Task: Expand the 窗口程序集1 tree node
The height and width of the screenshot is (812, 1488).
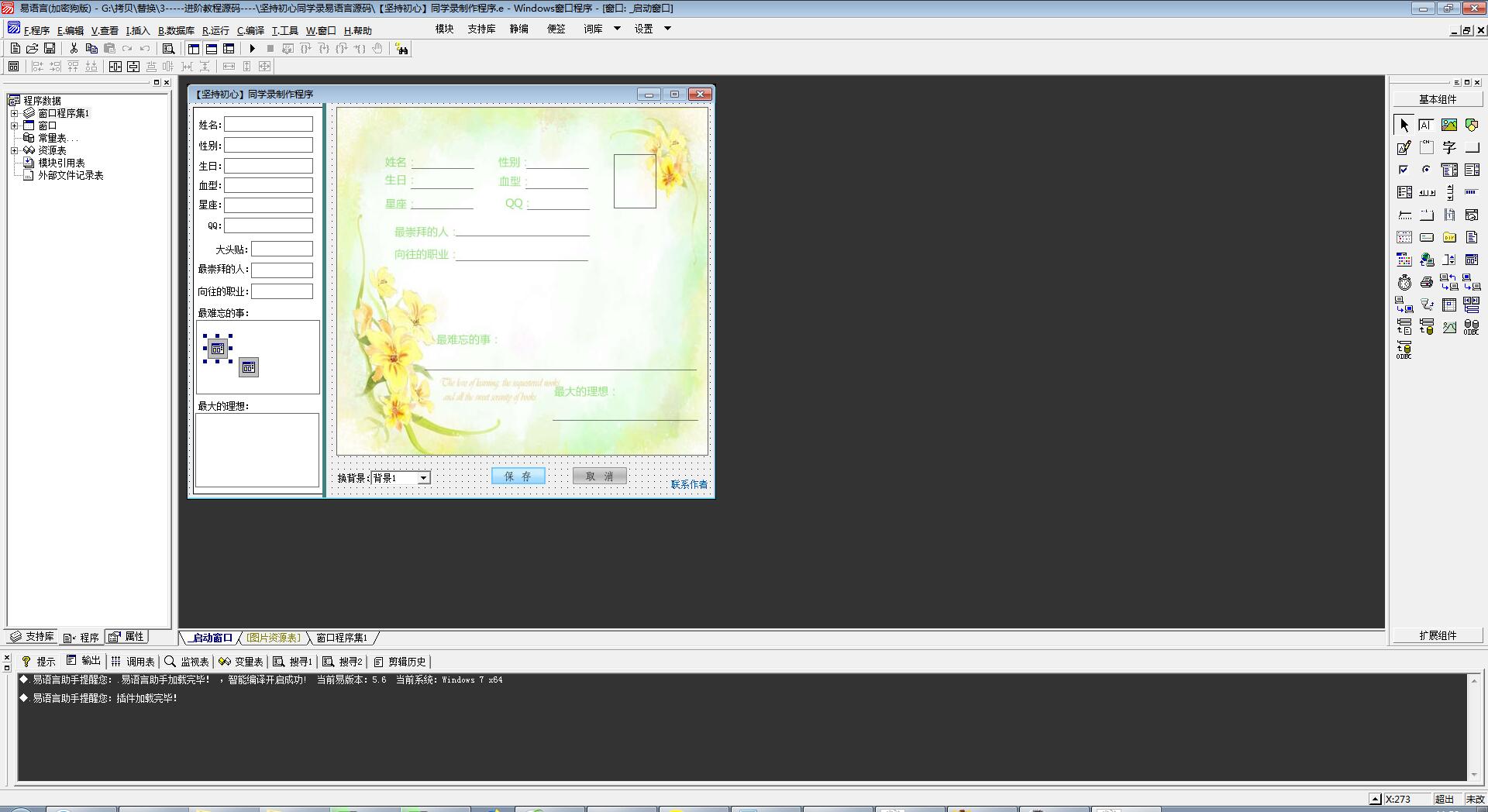Action: pos(14,113)
